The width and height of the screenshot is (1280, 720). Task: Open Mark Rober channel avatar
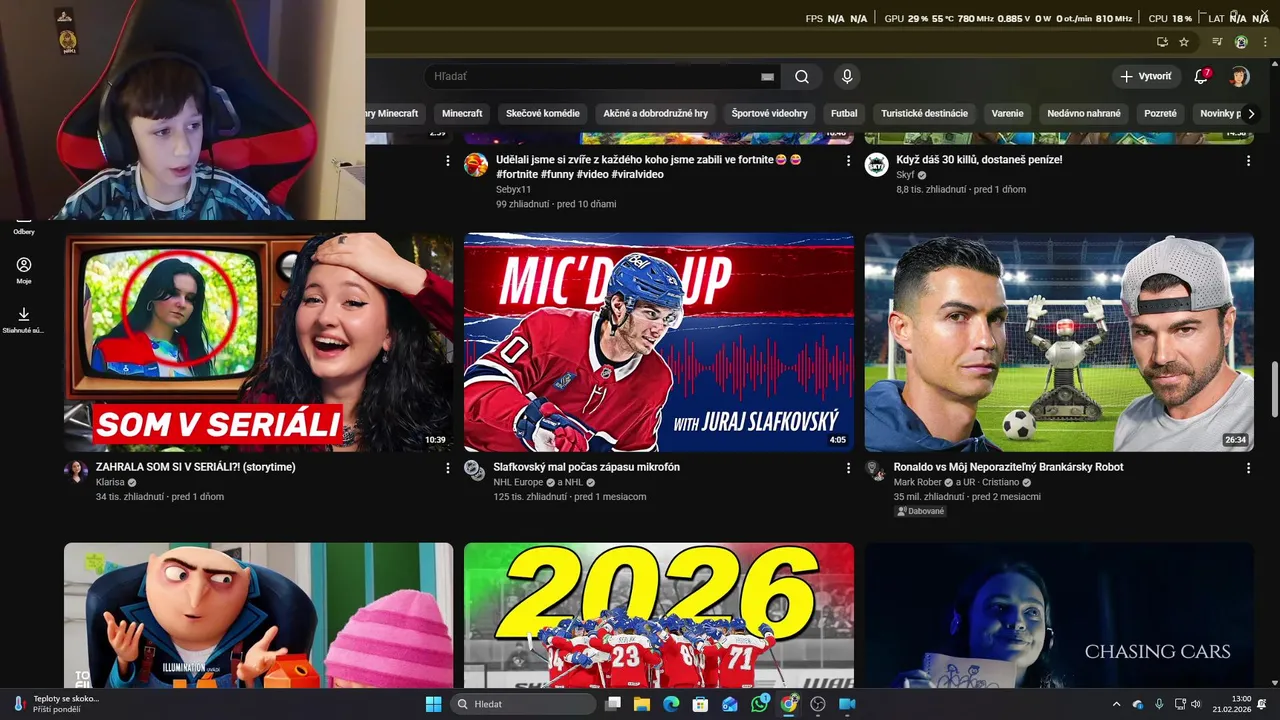click(876, 471)
